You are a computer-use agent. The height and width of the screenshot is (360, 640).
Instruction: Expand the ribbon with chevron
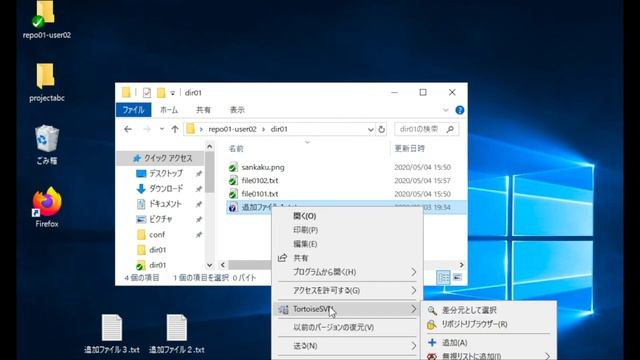pos(445,110)
